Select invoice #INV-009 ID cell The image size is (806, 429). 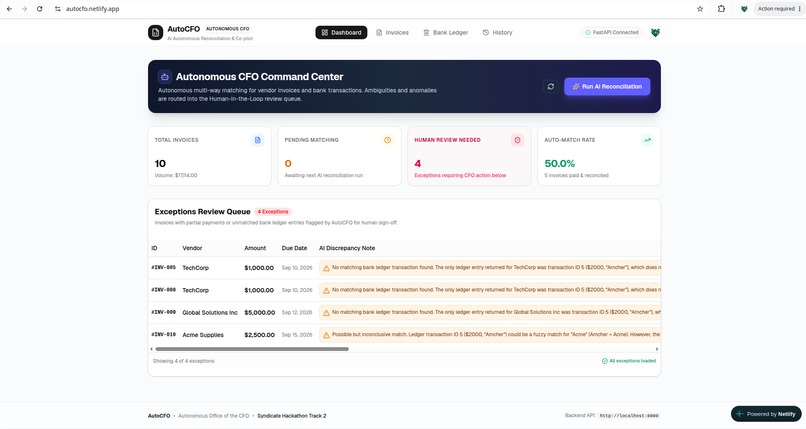pyautogui.click(x=163, y=312)
